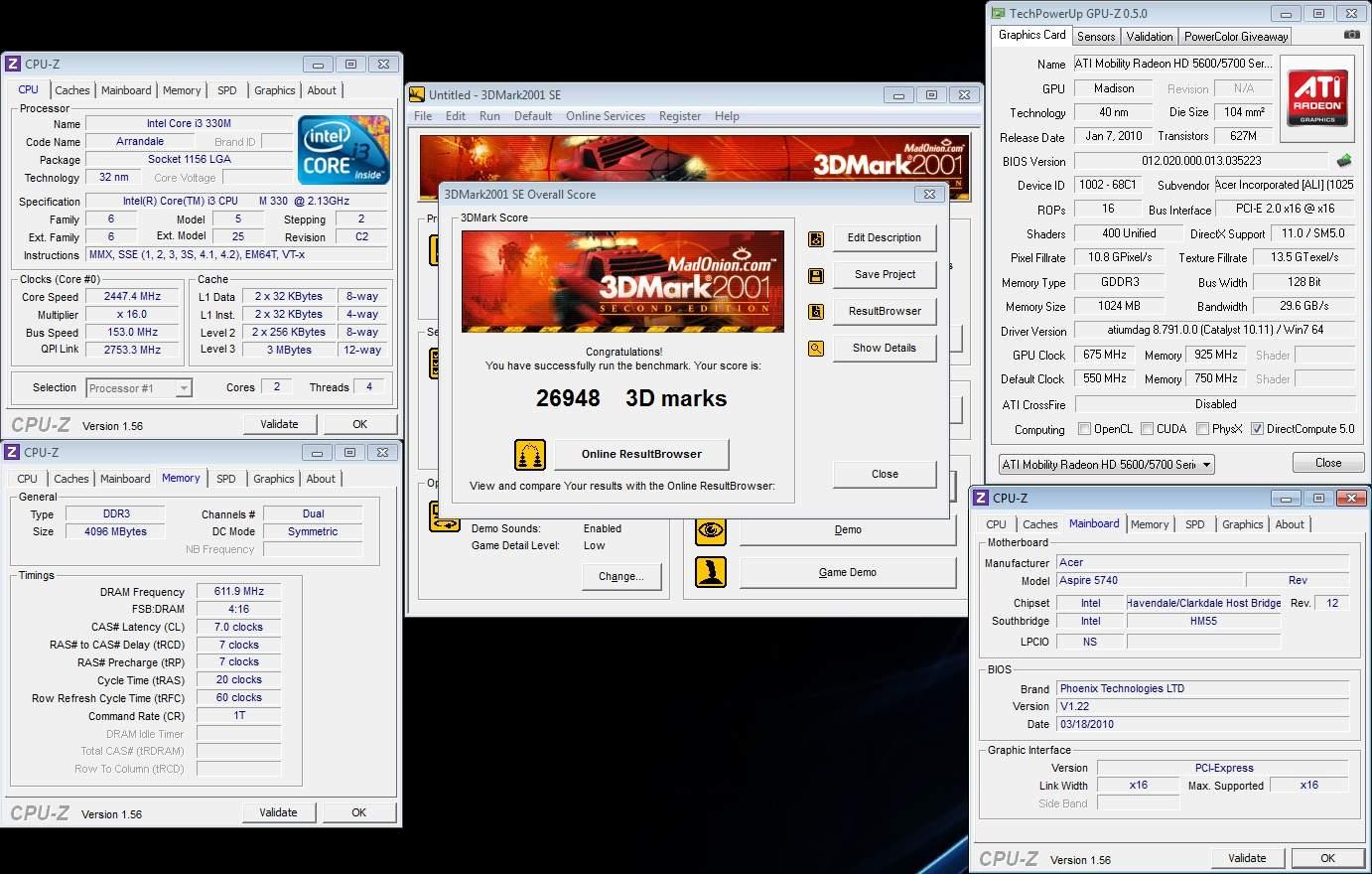Open the PowerColor Giveaway tab
This screenshot has width=1372, height=874.
pyautogui.click(x=1236, y=37)
